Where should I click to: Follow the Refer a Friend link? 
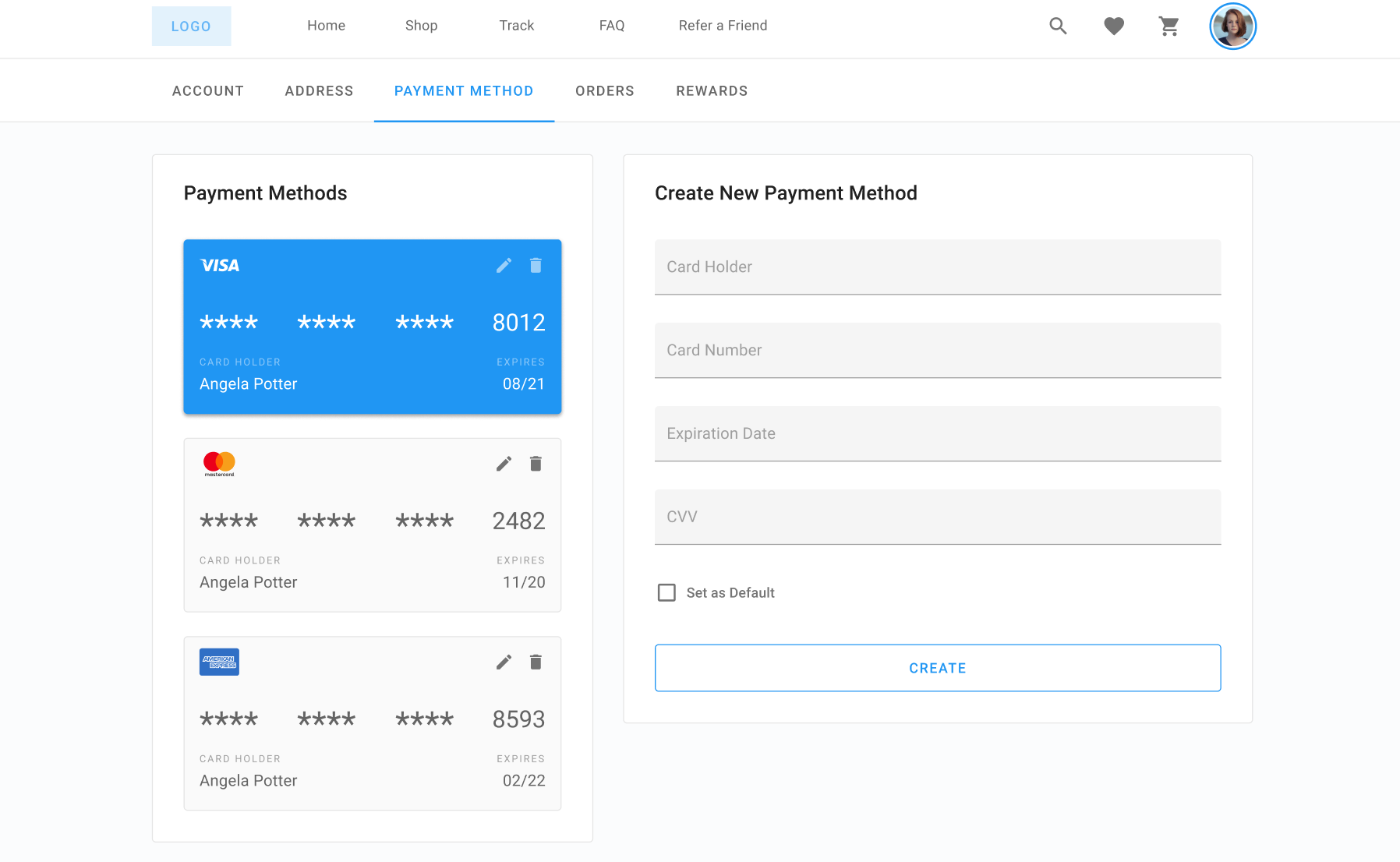(723, 26)
